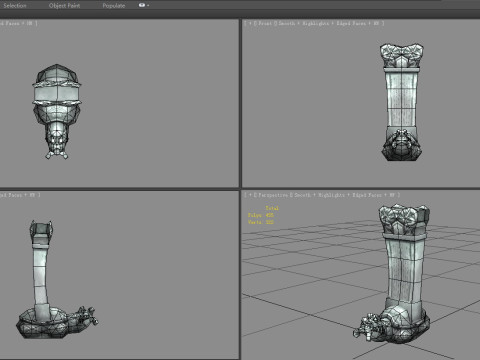
Task: Switch to the Object Paint tab
Action: [x=64, y=5]
